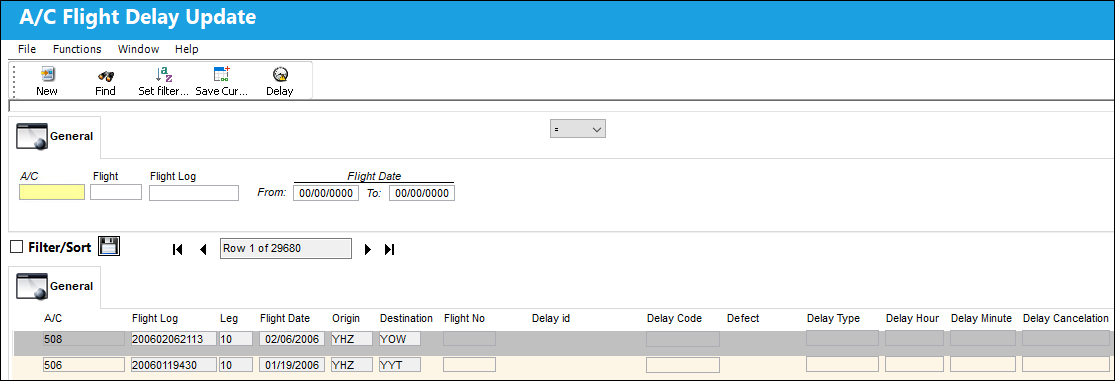Jump to first row arrow
Viewport: 1115px width, 381px height.
point(178,249)
